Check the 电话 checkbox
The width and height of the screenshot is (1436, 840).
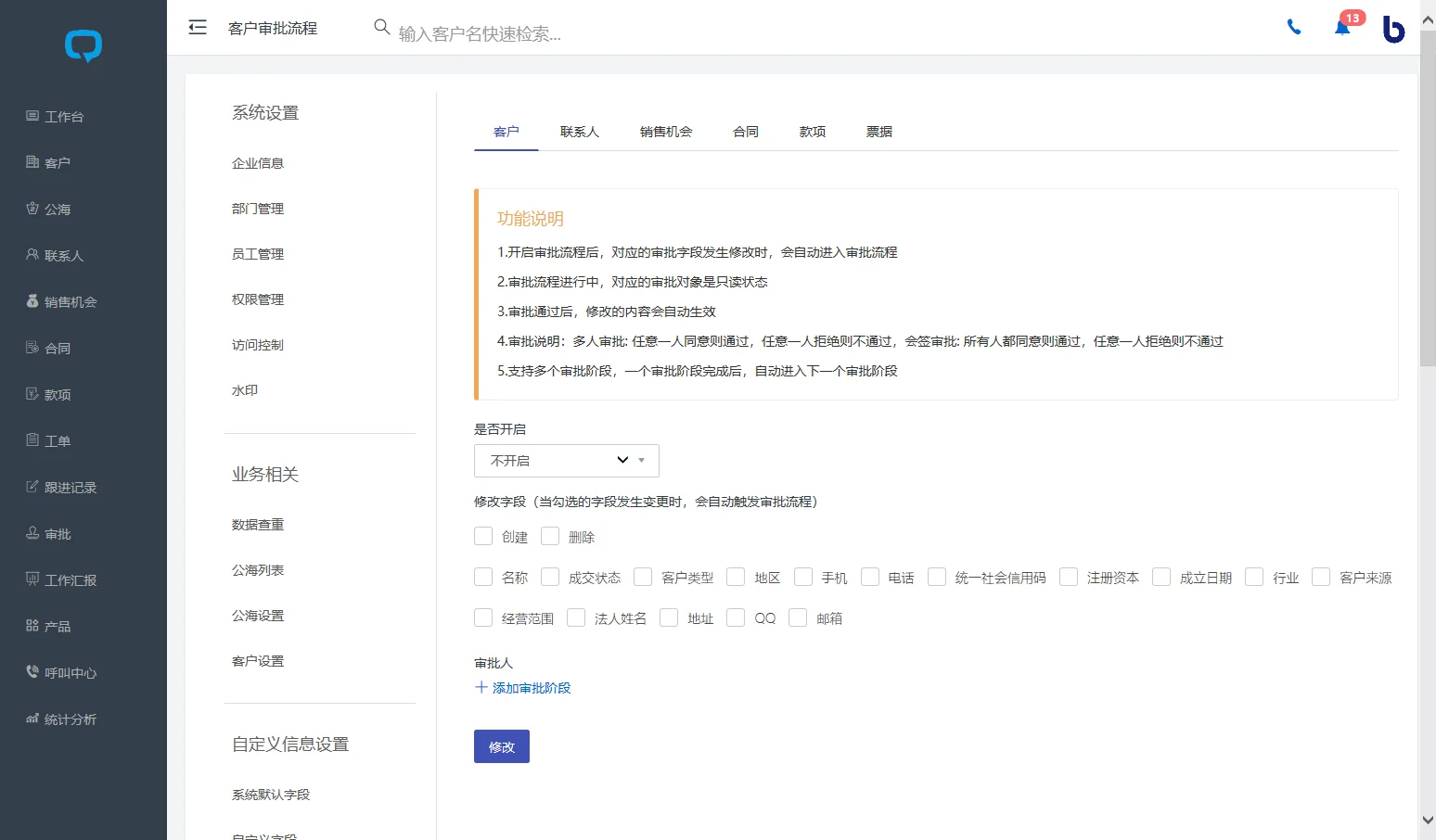[x=870, y=577]
